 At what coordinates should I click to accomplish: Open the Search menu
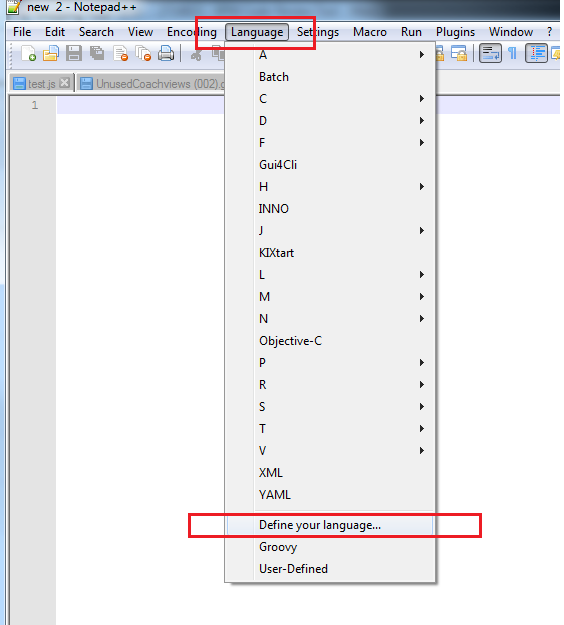[x=96, y=32]
